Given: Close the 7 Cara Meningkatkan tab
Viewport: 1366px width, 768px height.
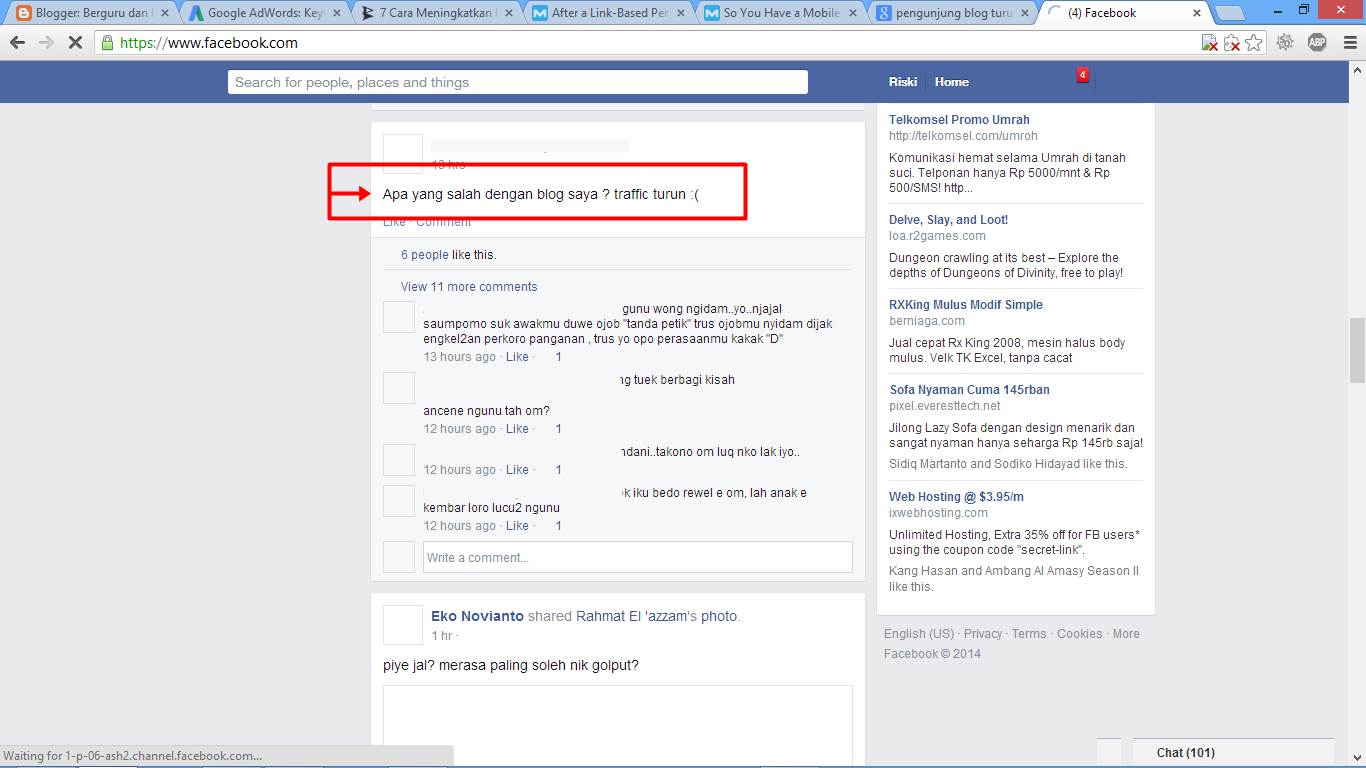Looking at the screenshot, I should pos(510,13).
